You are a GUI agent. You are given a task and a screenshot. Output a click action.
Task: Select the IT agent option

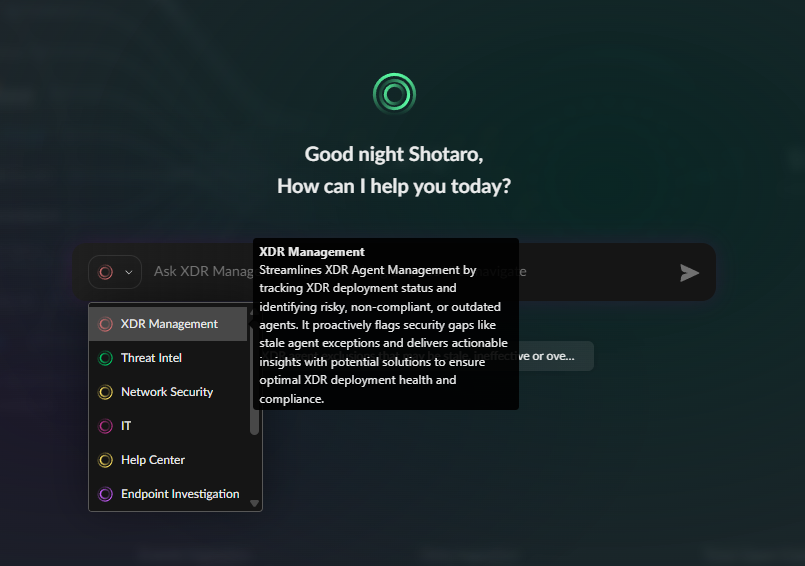point(126,426)
